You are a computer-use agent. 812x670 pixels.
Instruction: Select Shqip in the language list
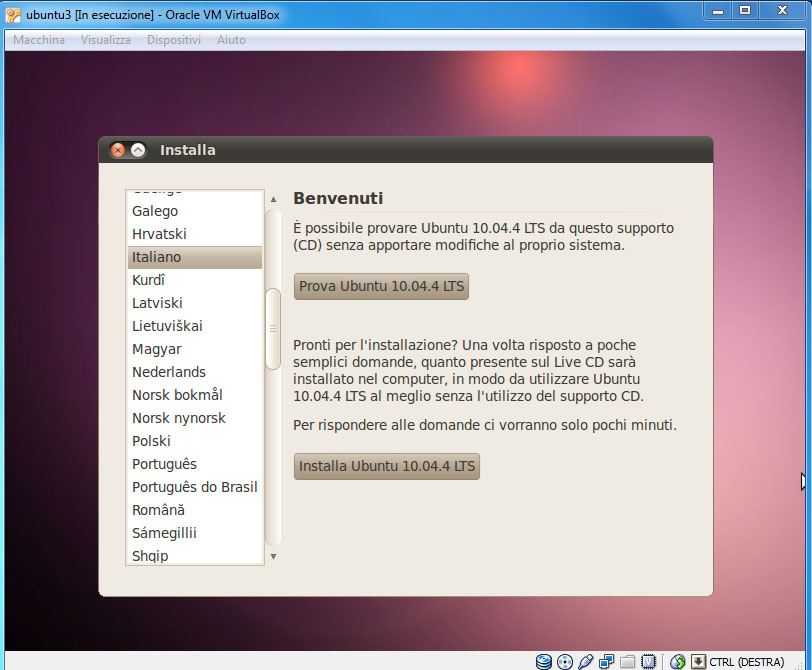coord(195,555)
